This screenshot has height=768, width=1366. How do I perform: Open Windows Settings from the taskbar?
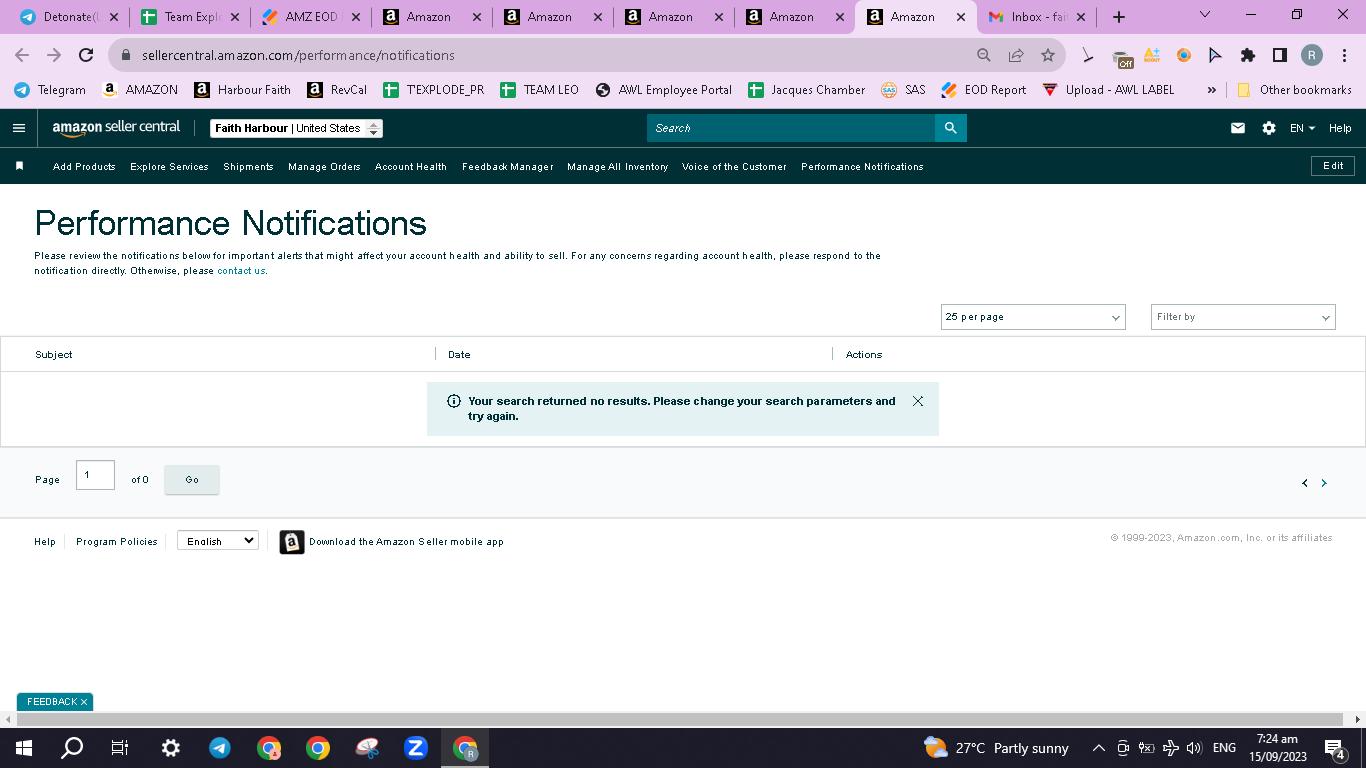coord(171,748)
